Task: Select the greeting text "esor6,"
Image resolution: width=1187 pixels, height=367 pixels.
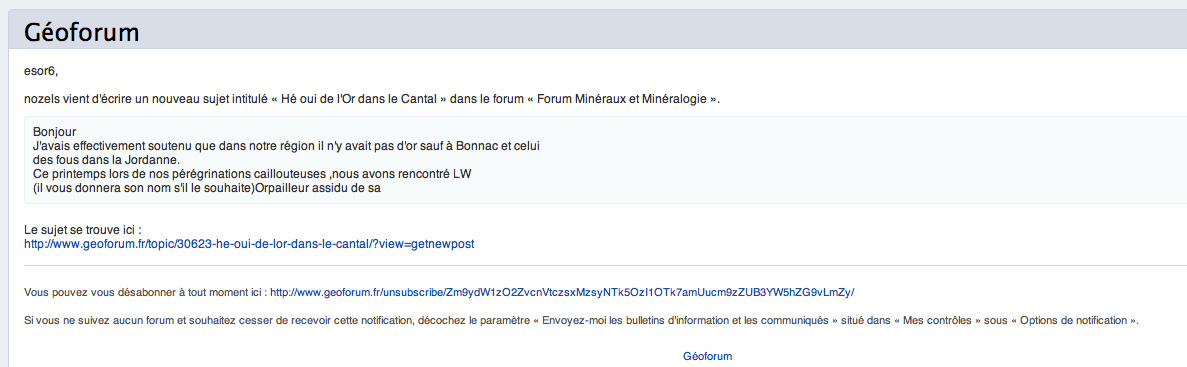Action: (x=41, y=72)
